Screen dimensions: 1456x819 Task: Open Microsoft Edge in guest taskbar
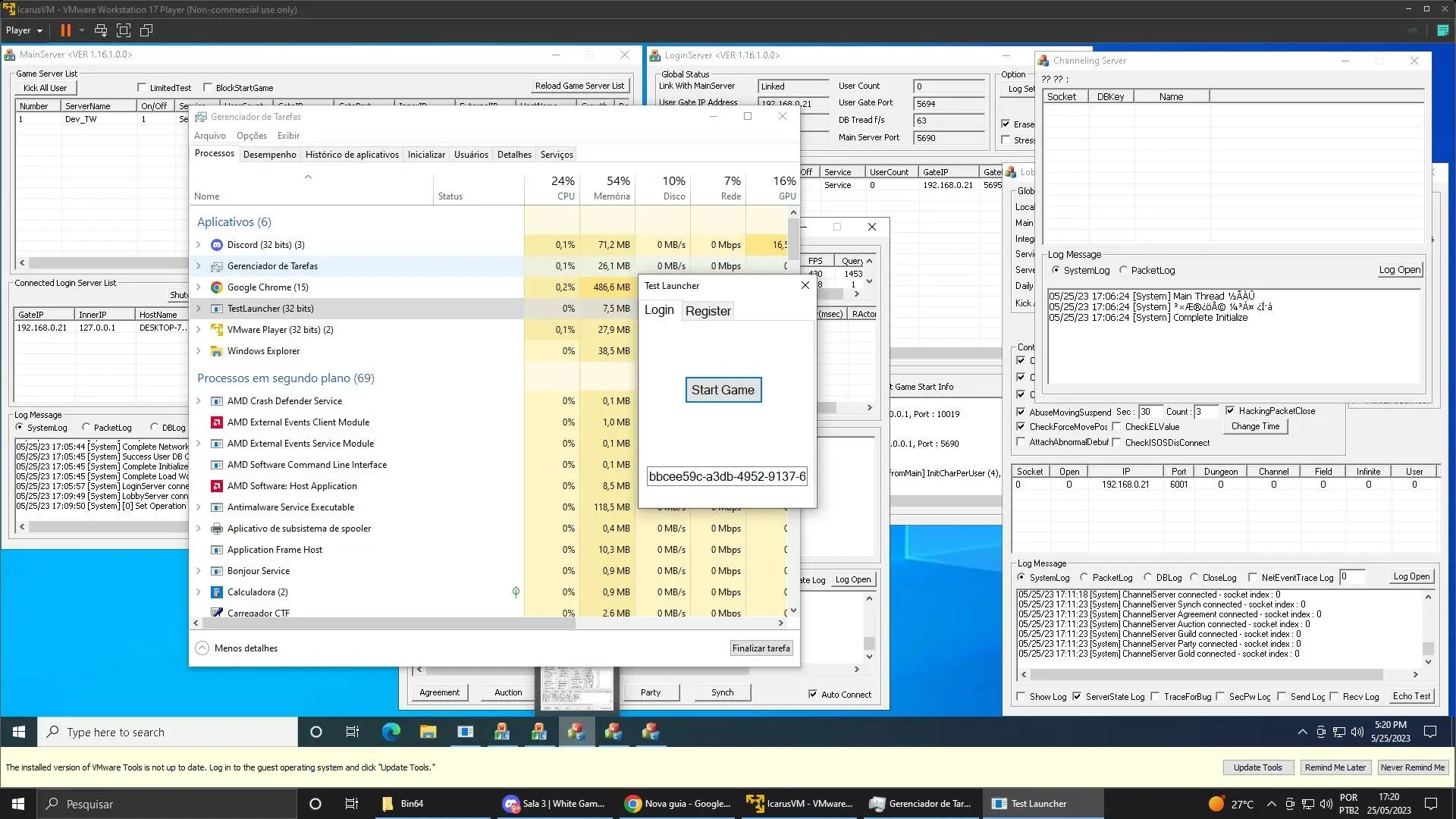(391, 732)
